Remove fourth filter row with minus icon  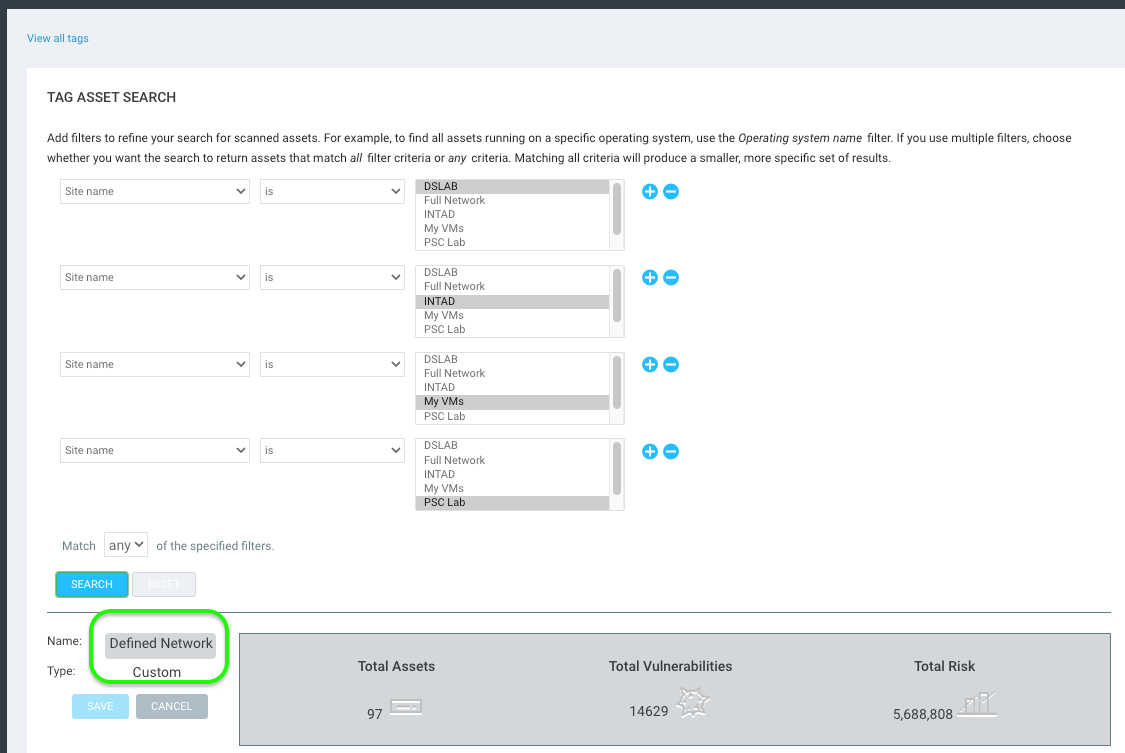point(671,451)
